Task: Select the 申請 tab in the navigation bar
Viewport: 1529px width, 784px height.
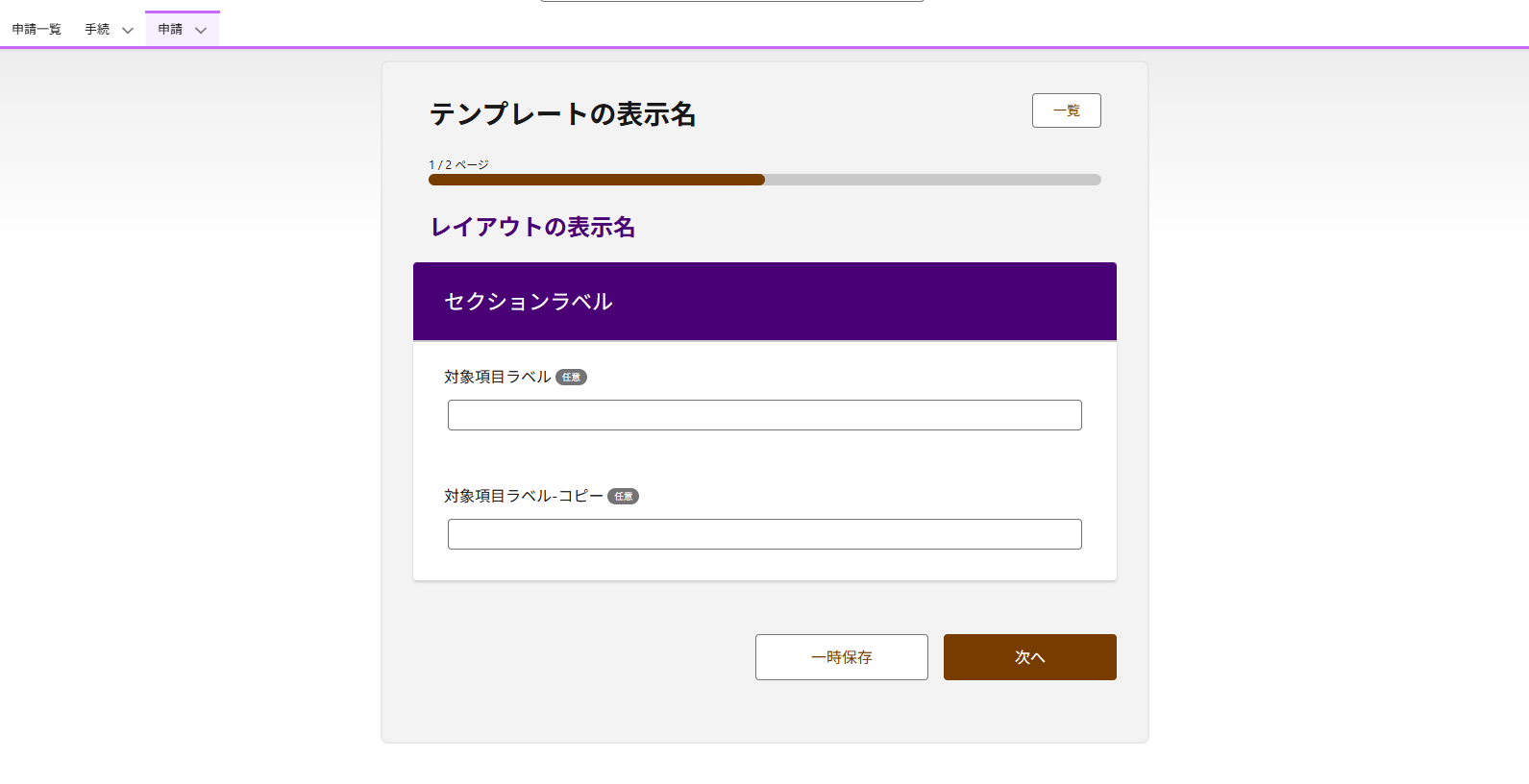Action: point(171,29)
